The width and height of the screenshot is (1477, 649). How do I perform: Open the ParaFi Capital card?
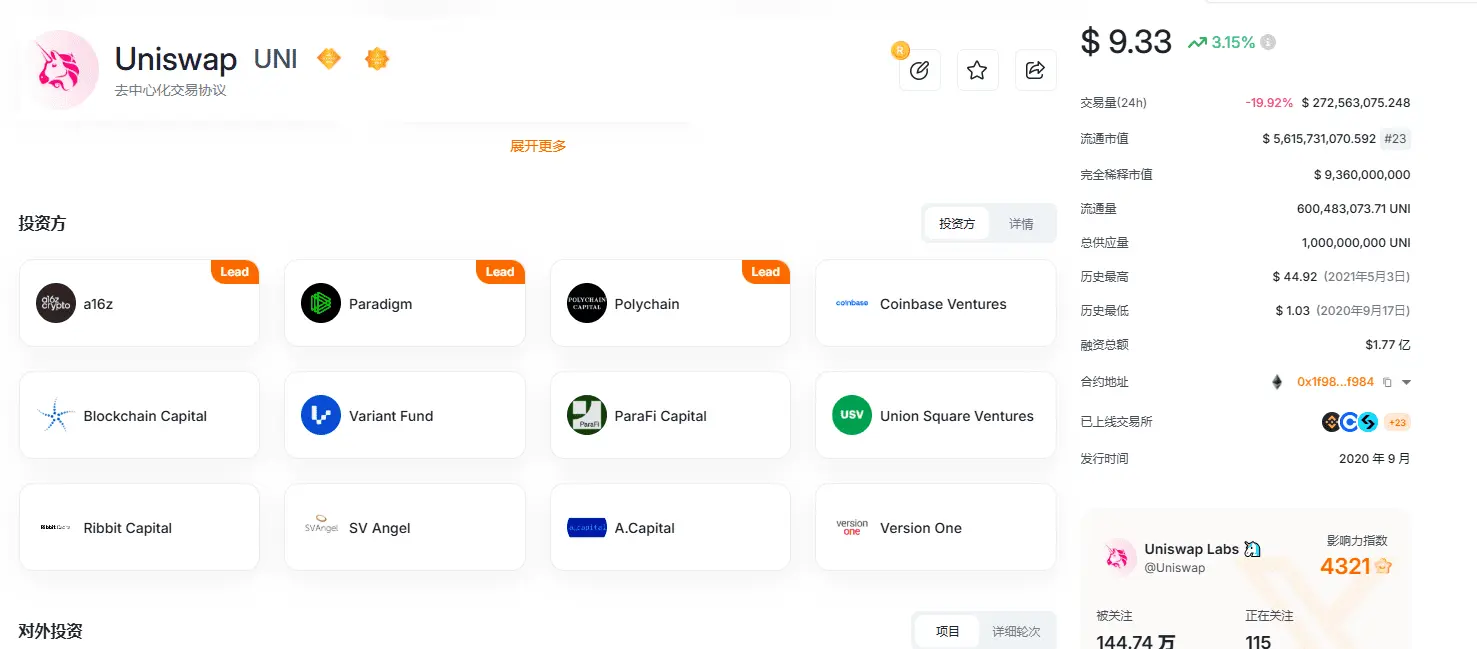pos(670,415)
